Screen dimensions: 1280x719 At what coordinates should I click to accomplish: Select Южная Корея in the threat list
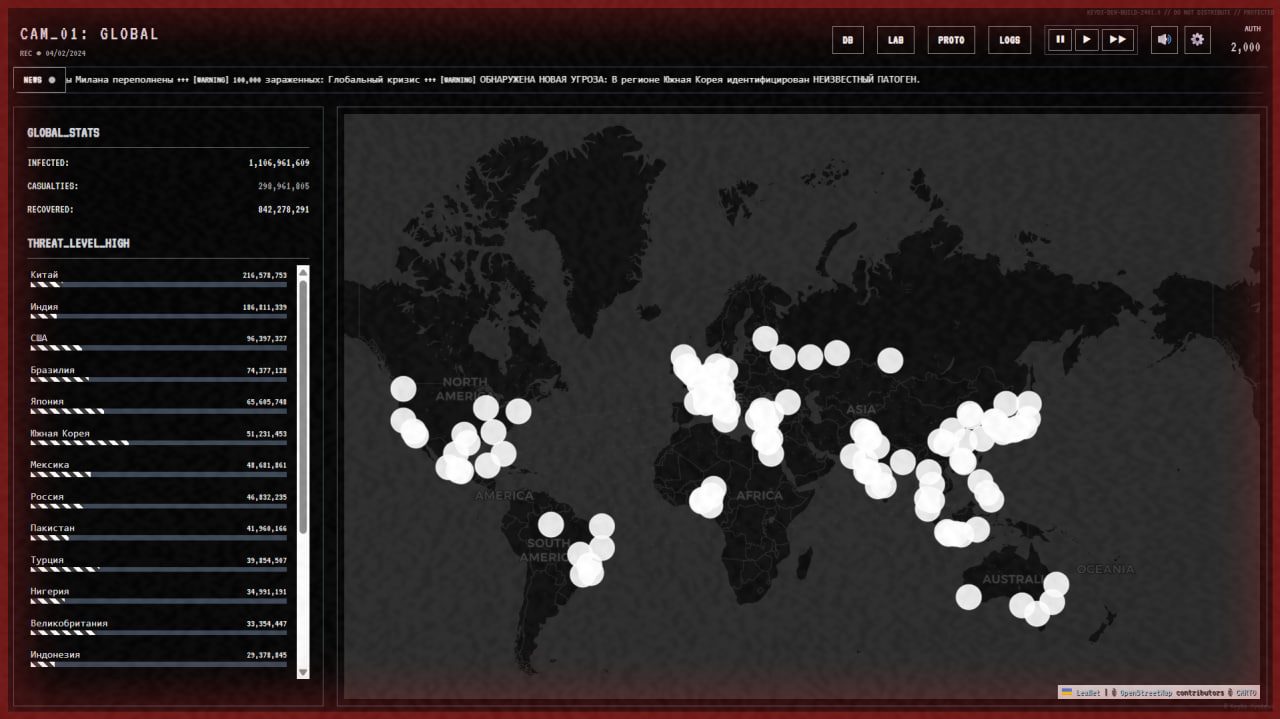coord(159,438)
